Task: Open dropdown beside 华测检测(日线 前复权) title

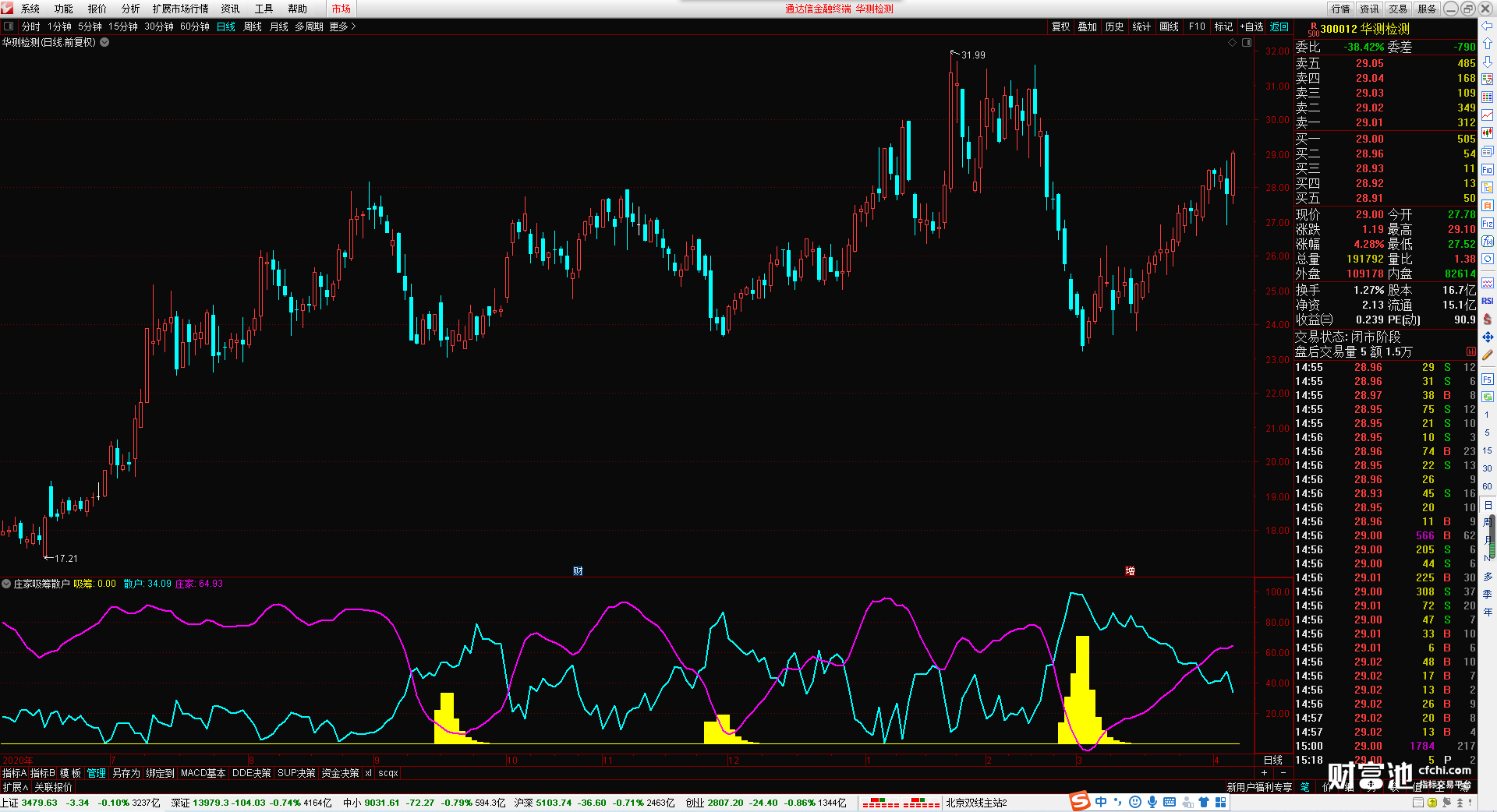Action: click(104, 42)
